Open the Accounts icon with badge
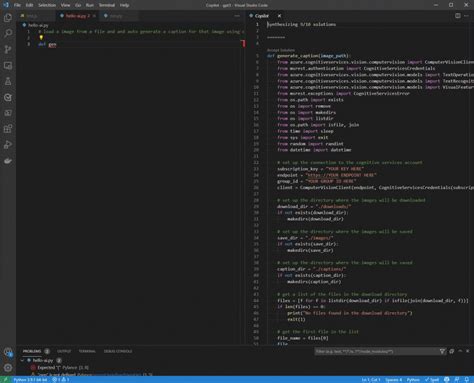This screenshot has width=474, height=383. pos(8,352)
